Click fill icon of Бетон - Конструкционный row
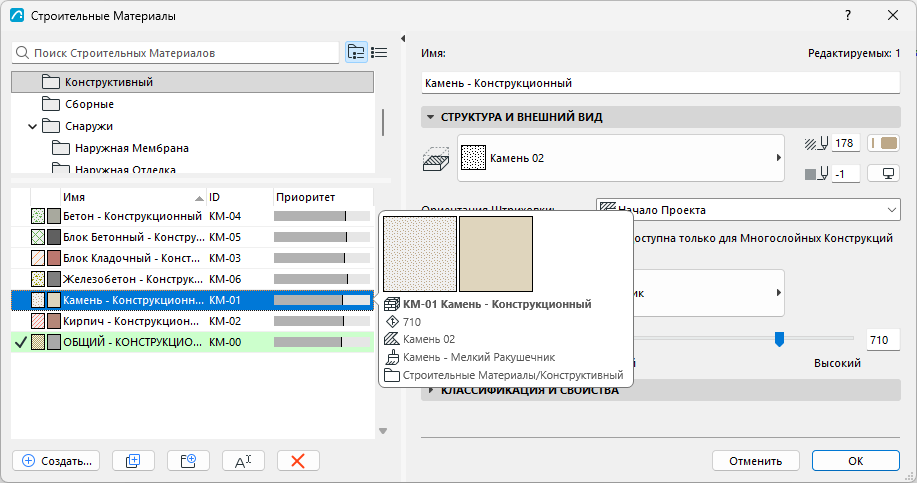The height and width of the screenshot is (483, 917). click(38, 216)
